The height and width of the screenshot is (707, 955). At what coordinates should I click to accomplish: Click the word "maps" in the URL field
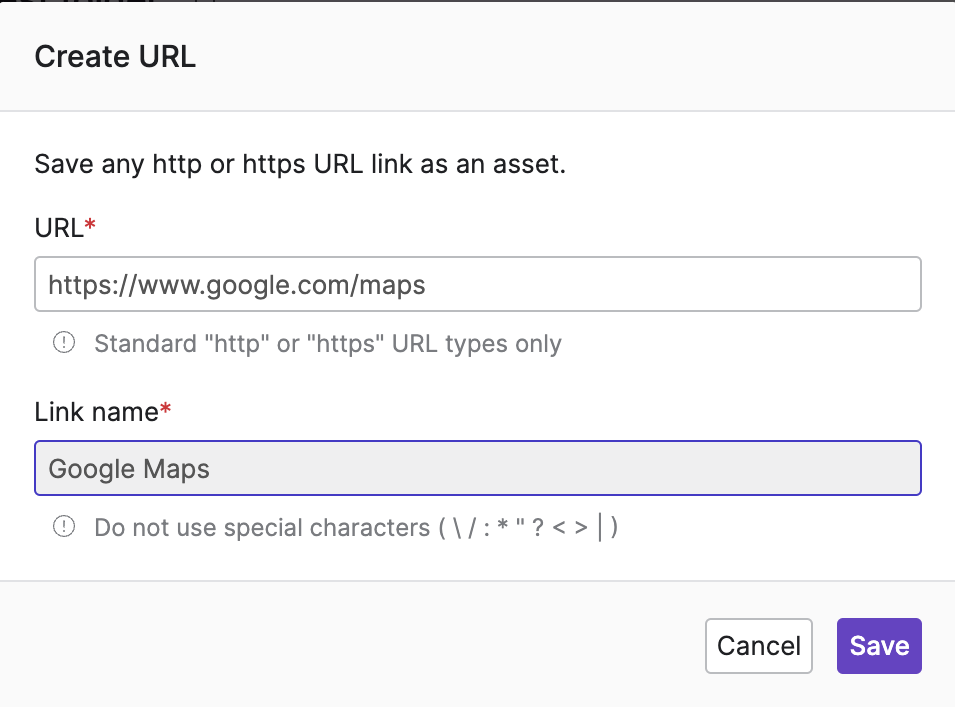(391, 286)
